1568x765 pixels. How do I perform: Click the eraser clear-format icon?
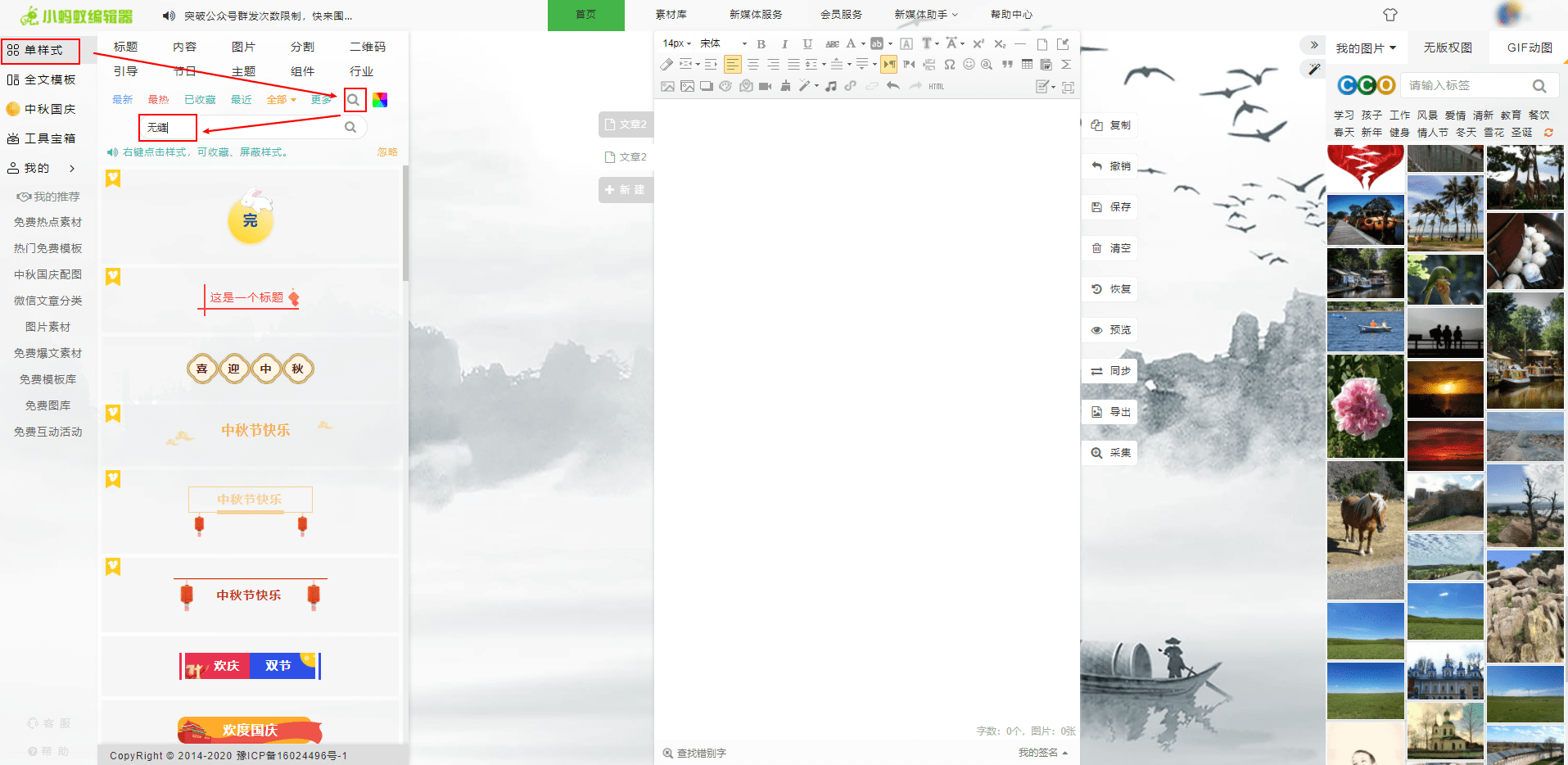pyautogui.click(x=667, y=64)
